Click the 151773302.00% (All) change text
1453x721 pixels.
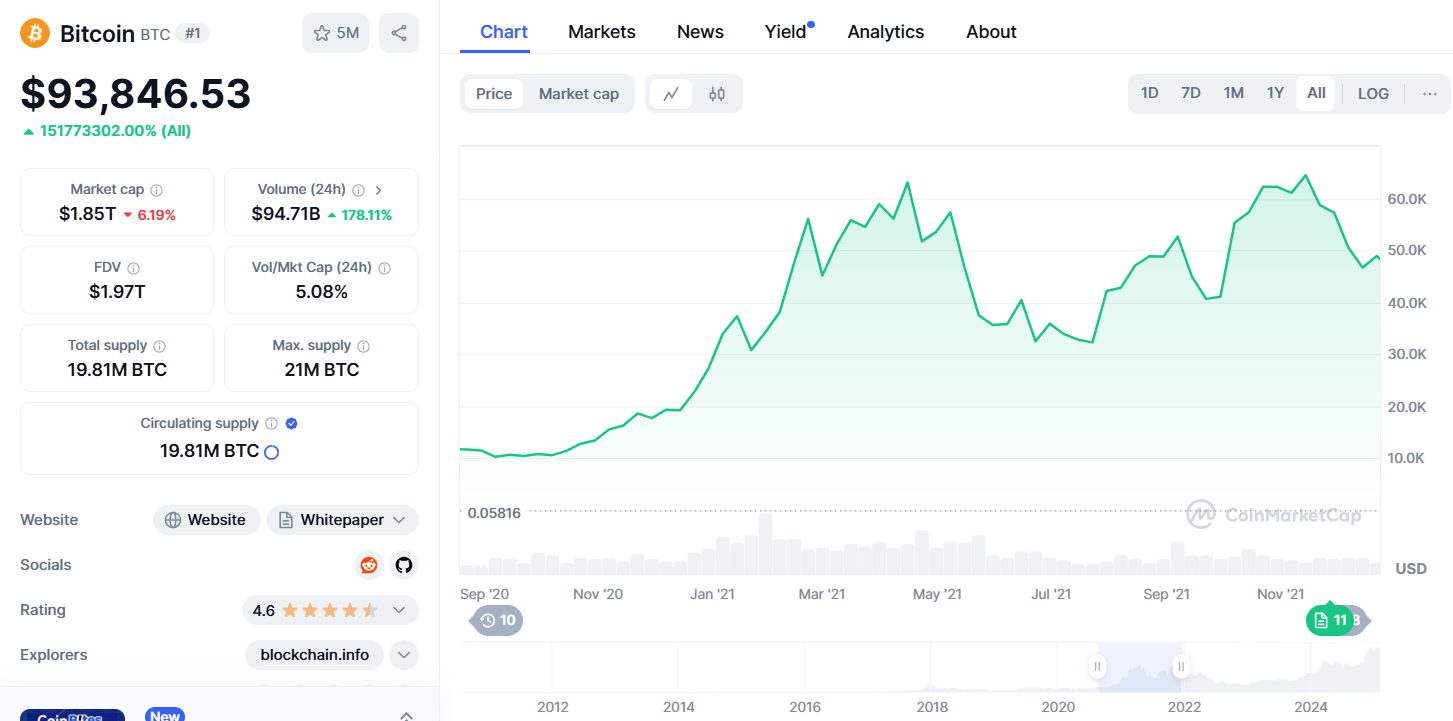click(114, 131)
